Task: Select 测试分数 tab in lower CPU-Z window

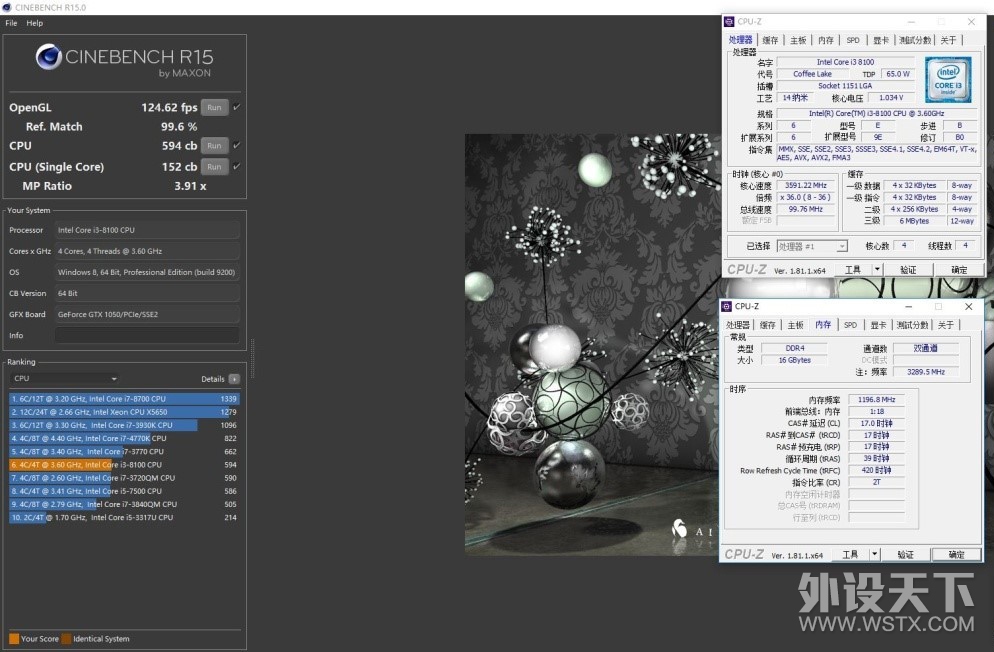Action: pos(913,325)
